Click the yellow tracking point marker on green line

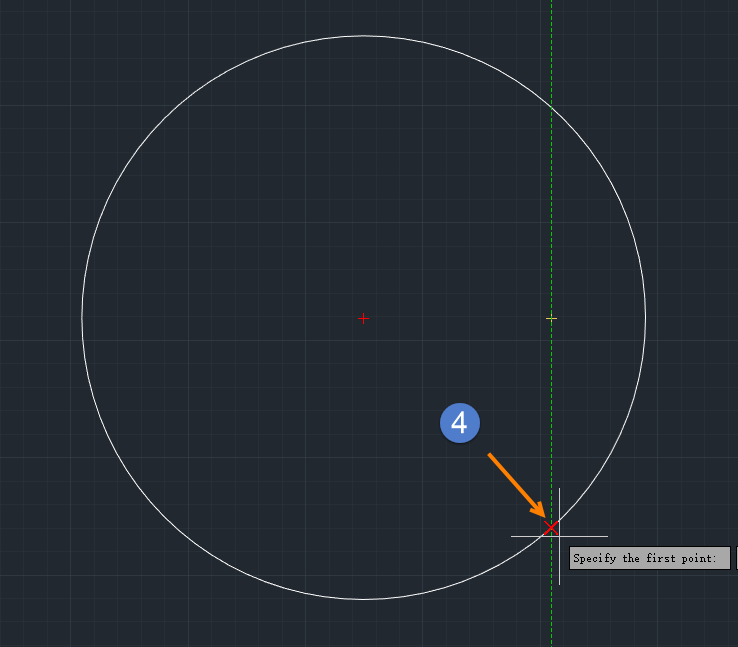[552, 319]
